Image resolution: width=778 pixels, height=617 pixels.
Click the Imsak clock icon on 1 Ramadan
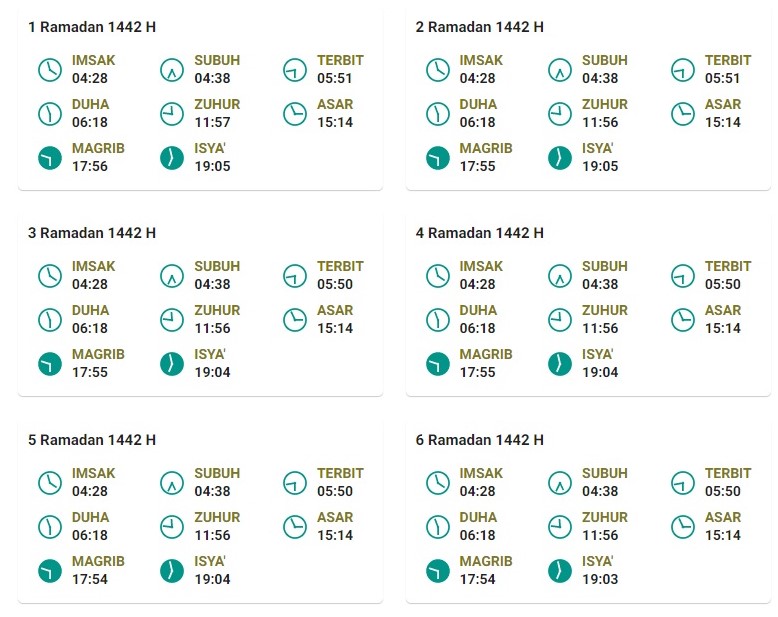pyautogui.click(x=50, y=69)
